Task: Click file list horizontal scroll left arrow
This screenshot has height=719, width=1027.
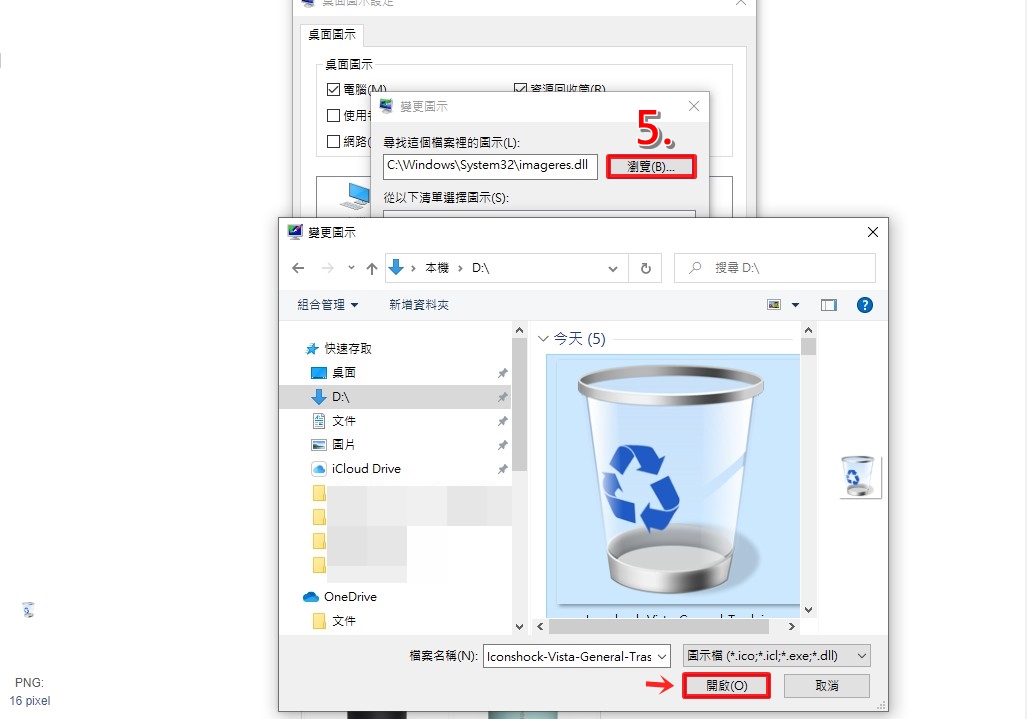Action: tap(540, 627)
